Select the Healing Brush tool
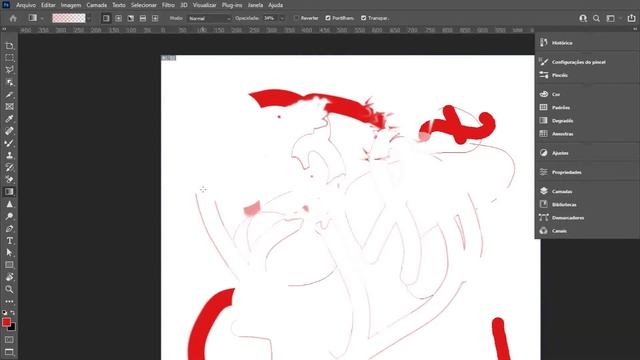Screen dimensions: 640x360 click(x=9, y=131)
